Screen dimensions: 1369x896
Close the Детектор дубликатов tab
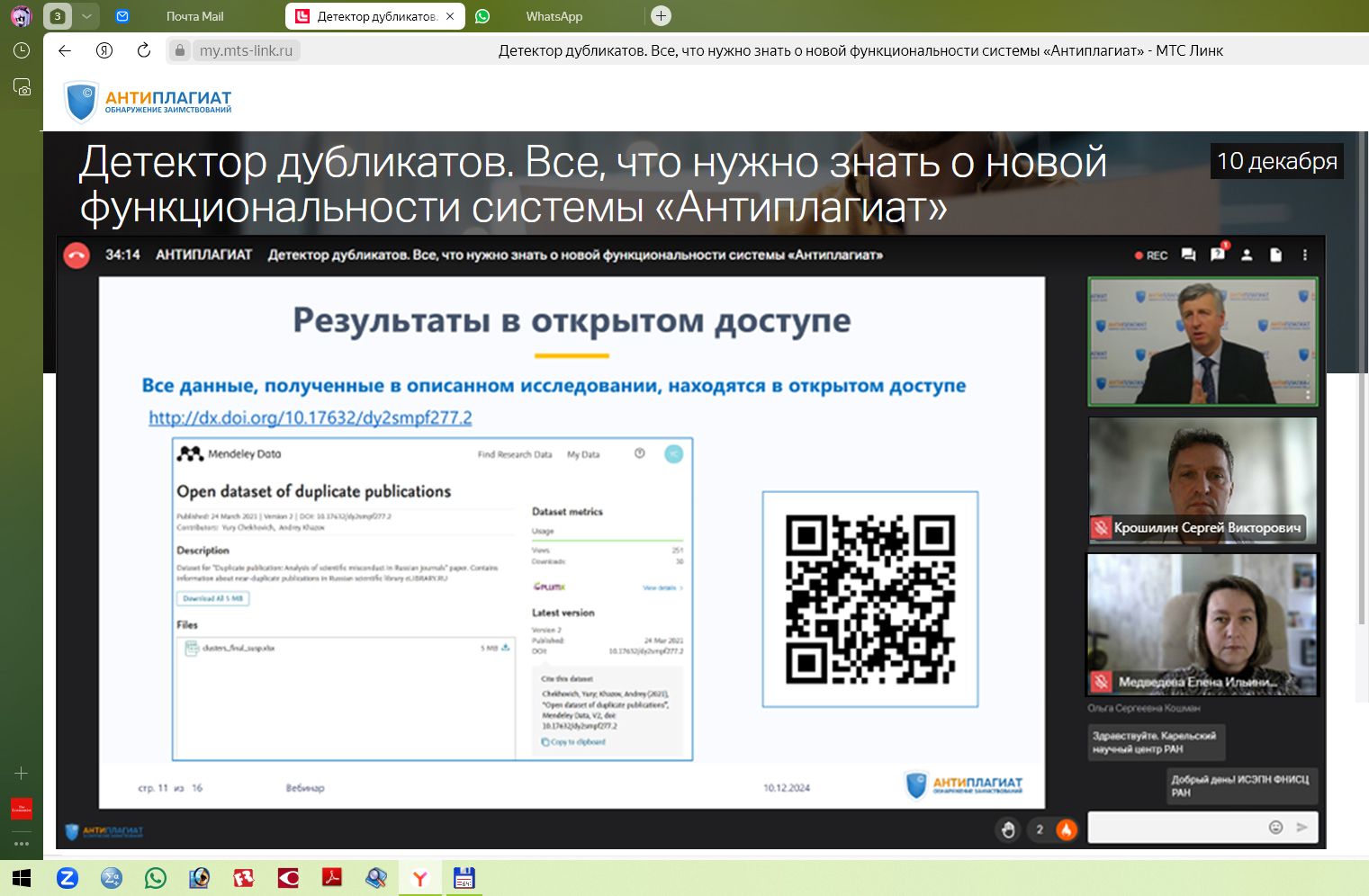point(450,16)
